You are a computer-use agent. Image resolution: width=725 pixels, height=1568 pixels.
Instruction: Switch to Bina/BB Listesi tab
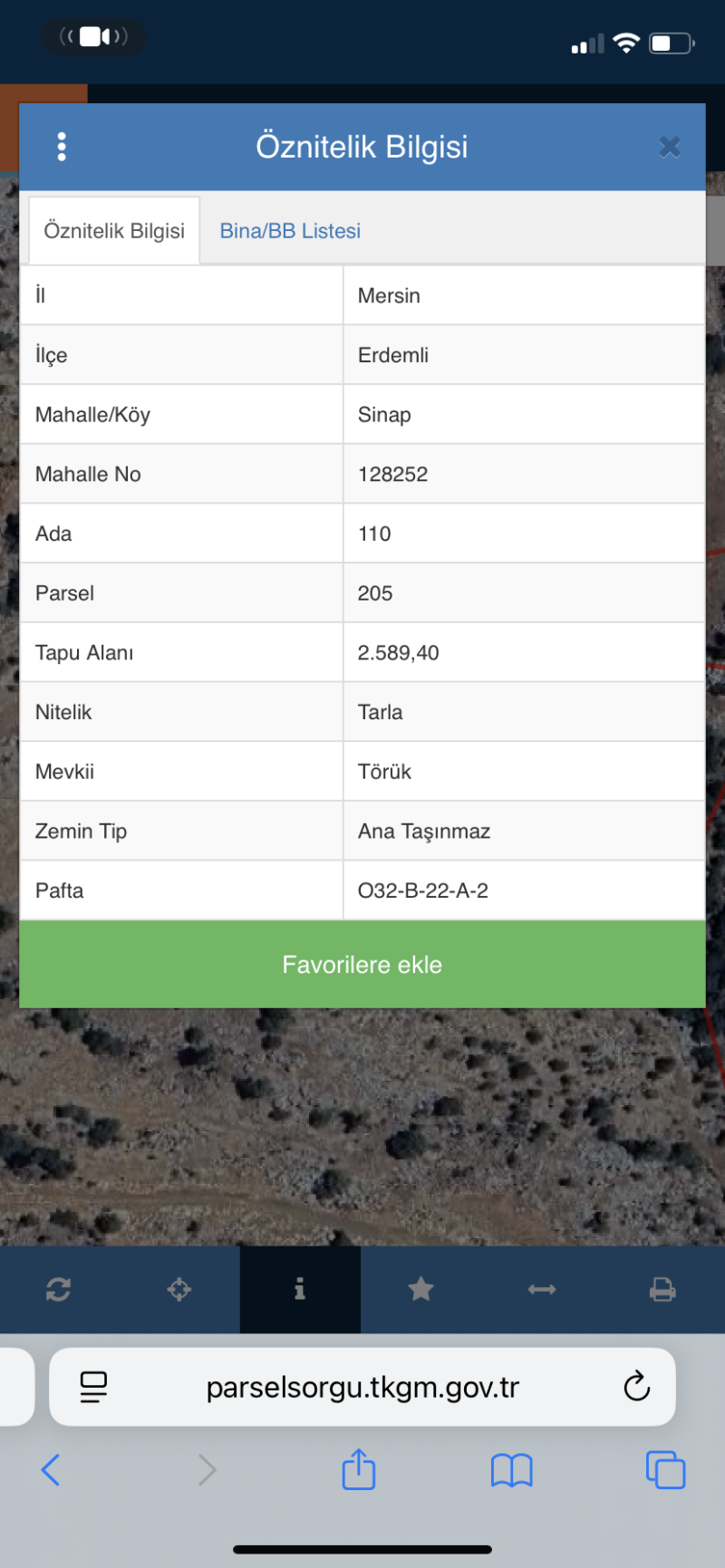click(x=290, y=231)
